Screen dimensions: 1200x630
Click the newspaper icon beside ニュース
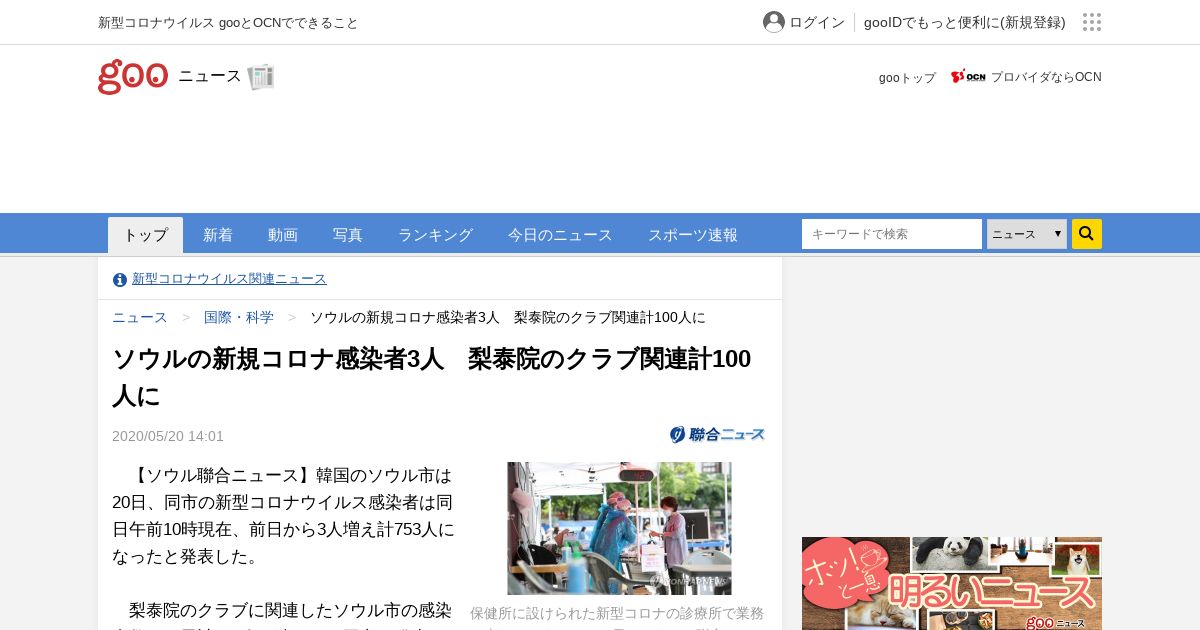coord(261,77)
